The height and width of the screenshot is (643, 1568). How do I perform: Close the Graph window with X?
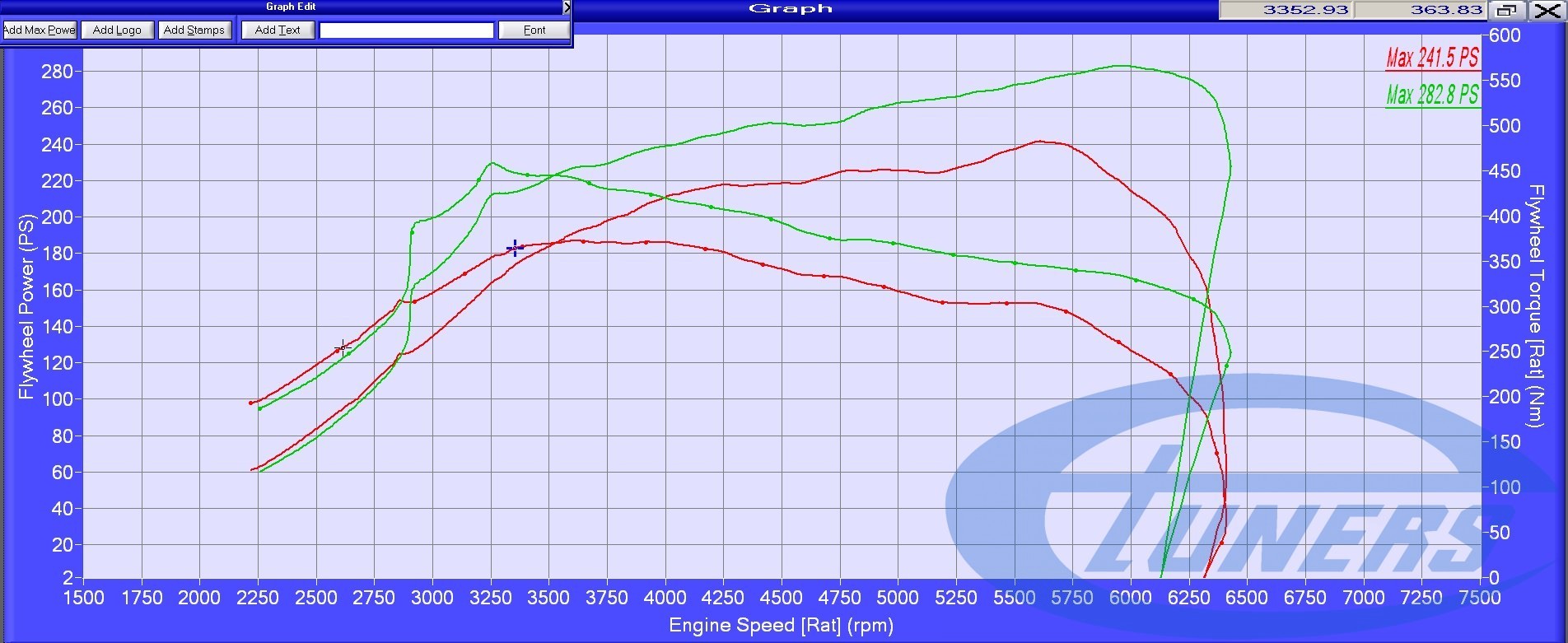pos(1547,10)
